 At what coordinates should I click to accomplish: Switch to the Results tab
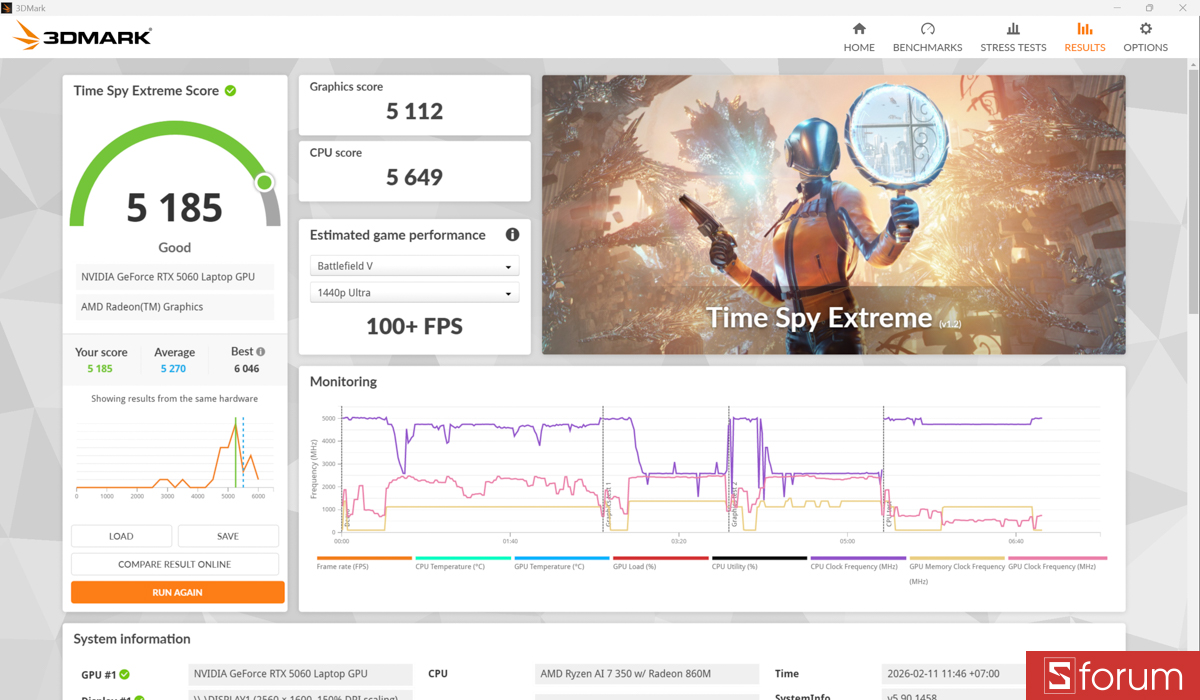point(1084,38)
